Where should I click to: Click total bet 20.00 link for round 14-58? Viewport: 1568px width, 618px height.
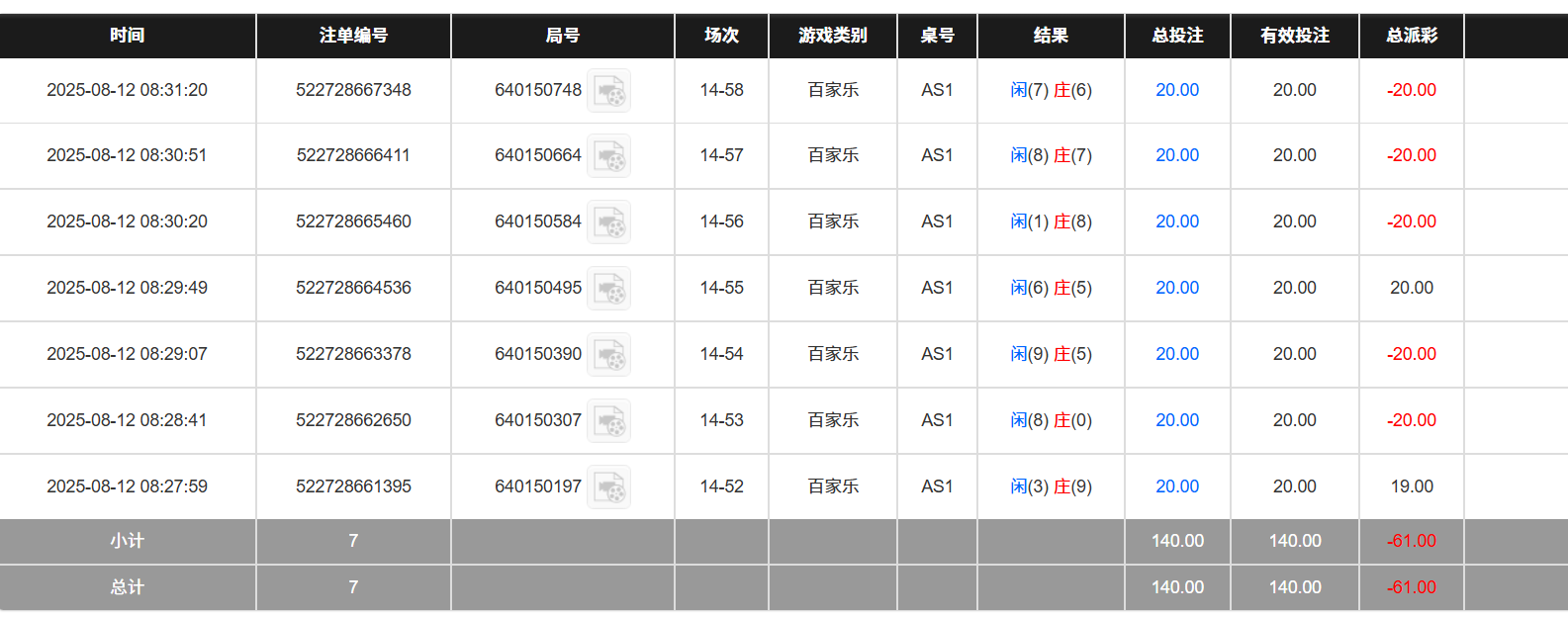pos(1177,90)
